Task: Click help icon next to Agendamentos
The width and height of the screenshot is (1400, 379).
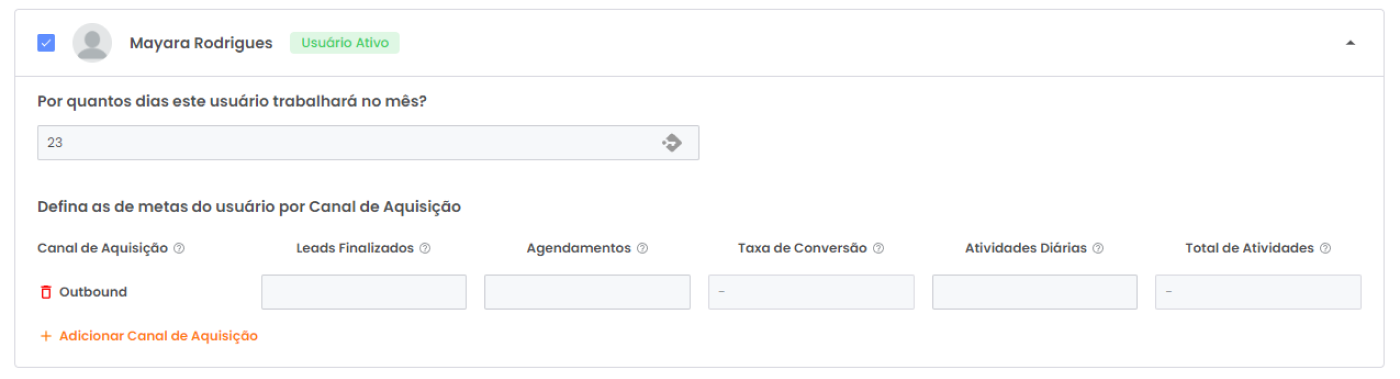Action: [x=642, y=248]
